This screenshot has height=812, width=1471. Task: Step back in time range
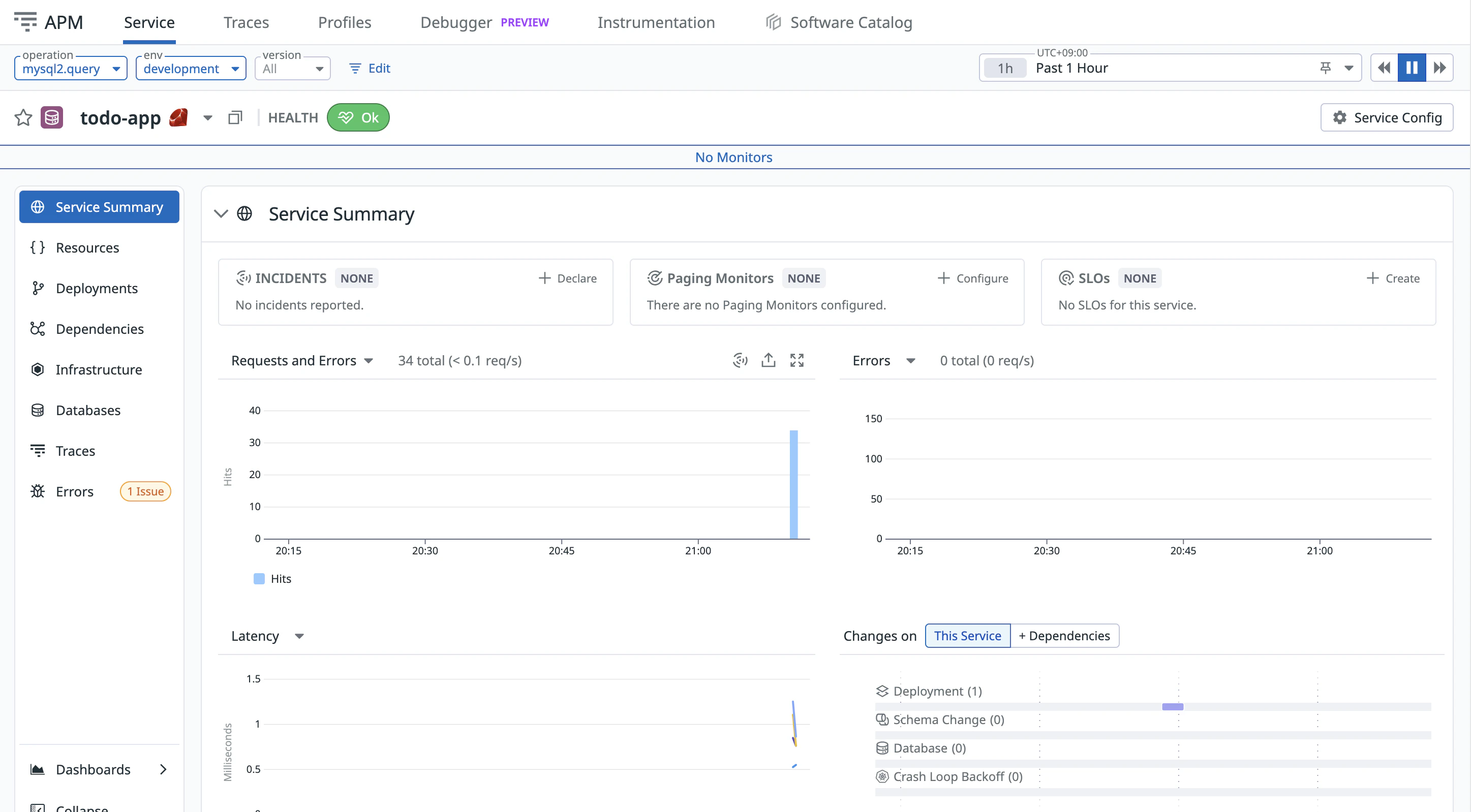coord(1384,68)
